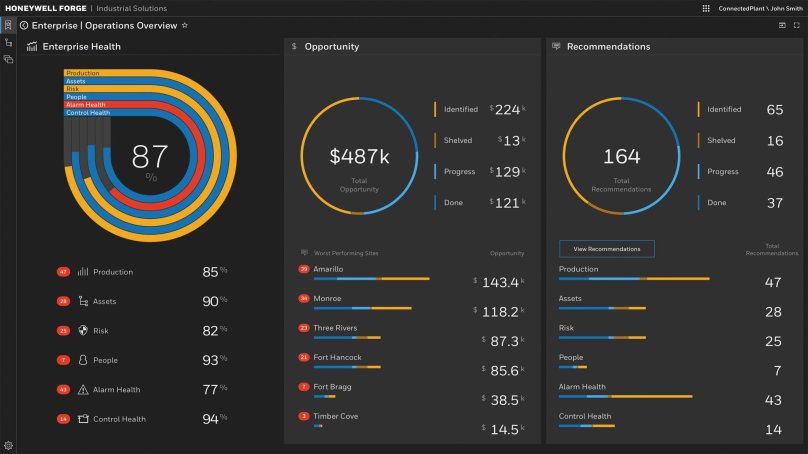The image size is (808, 454).
Task: Click the Risk shield icon
Action: click(83, 331)
